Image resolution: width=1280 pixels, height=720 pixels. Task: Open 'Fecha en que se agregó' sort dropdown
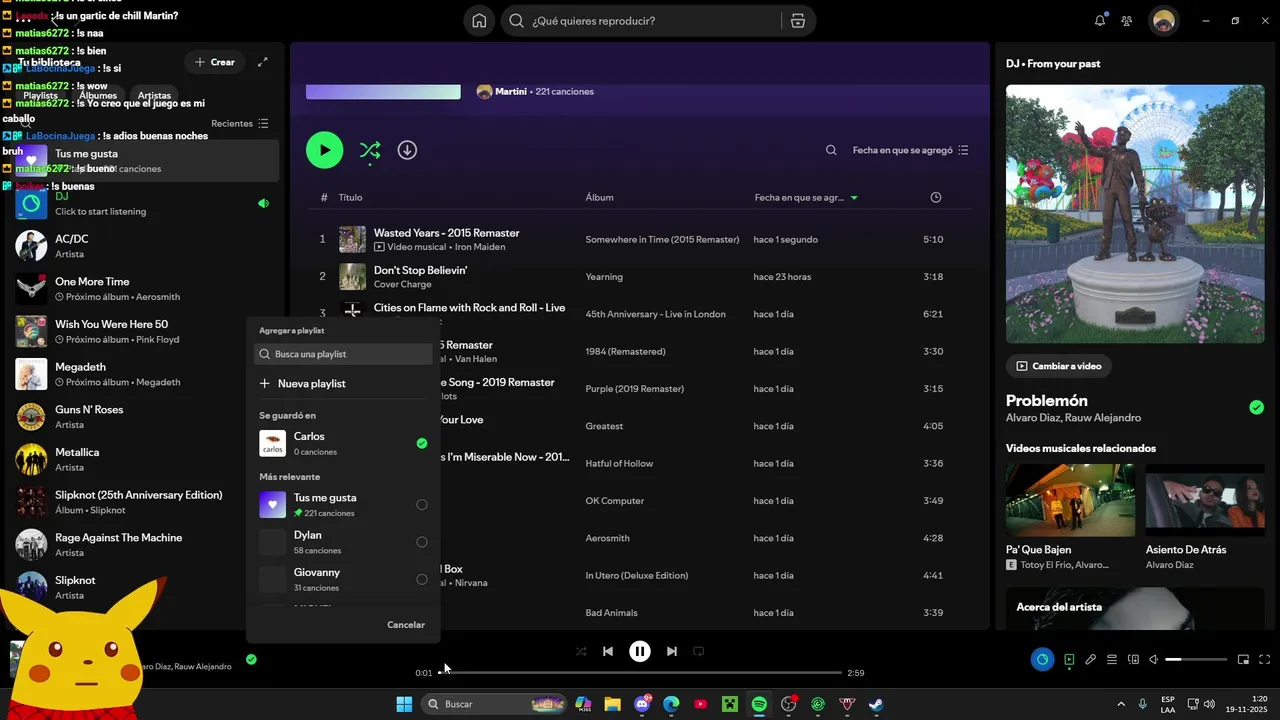(x=910, y=150)
